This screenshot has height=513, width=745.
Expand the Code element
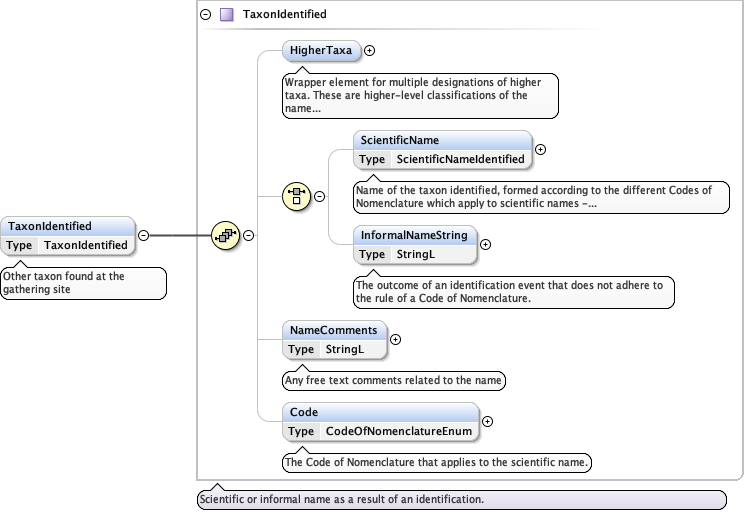pyautogui.click(x=489, y=421)
